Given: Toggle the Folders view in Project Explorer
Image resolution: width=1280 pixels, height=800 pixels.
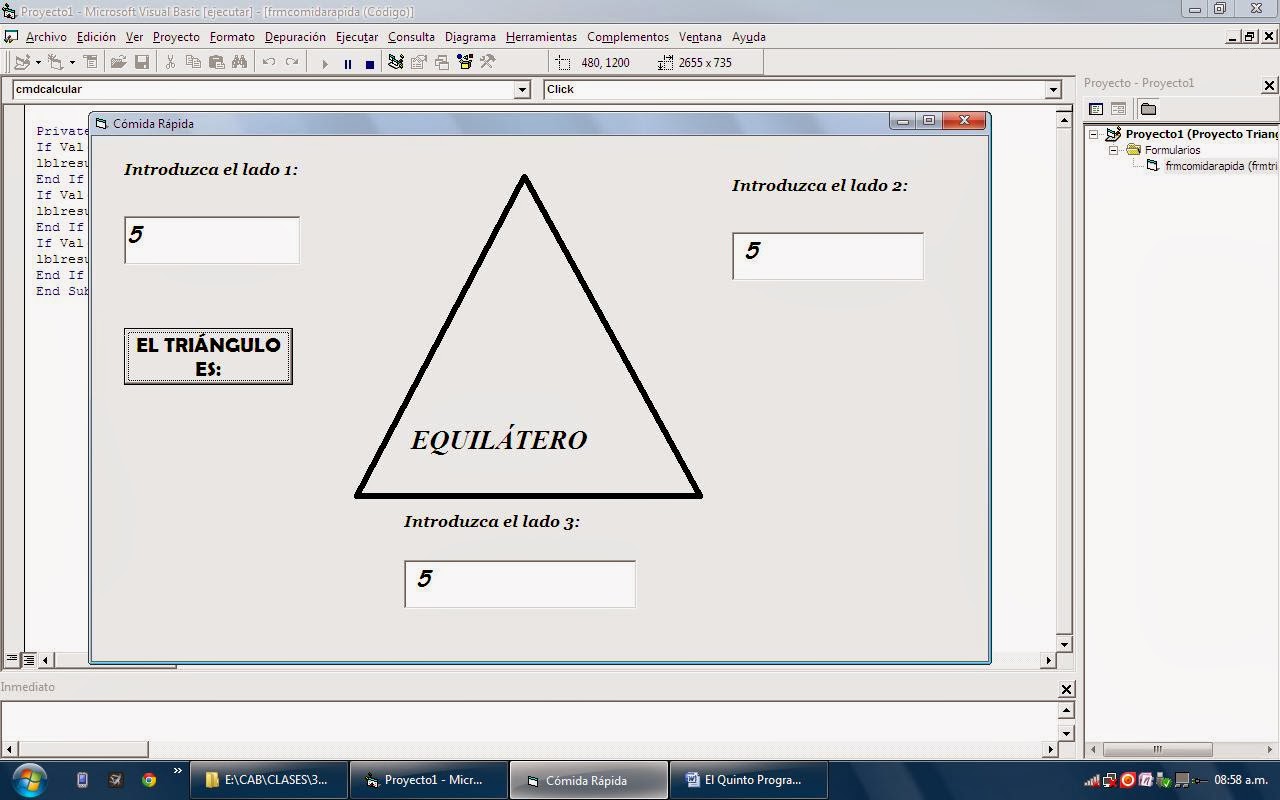Looking at the screenshot, I should pyautogui.click(x=1148, y=108).
